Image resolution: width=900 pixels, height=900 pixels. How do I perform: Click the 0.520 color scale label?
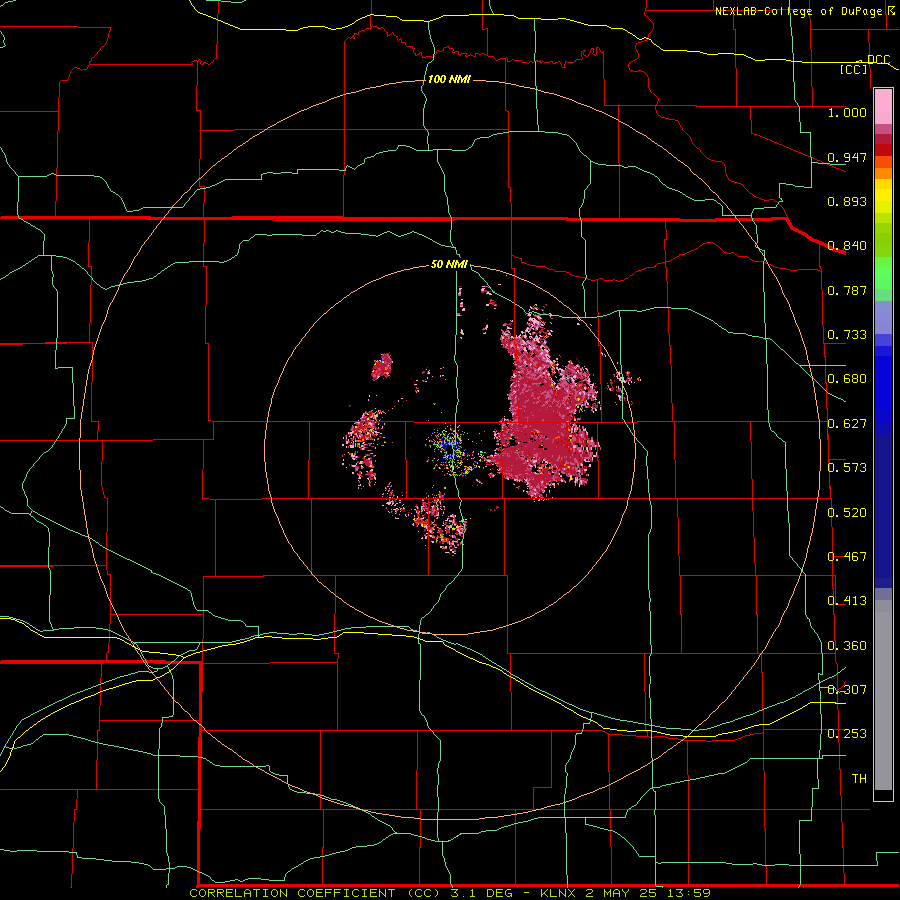[x=847, y=513]
